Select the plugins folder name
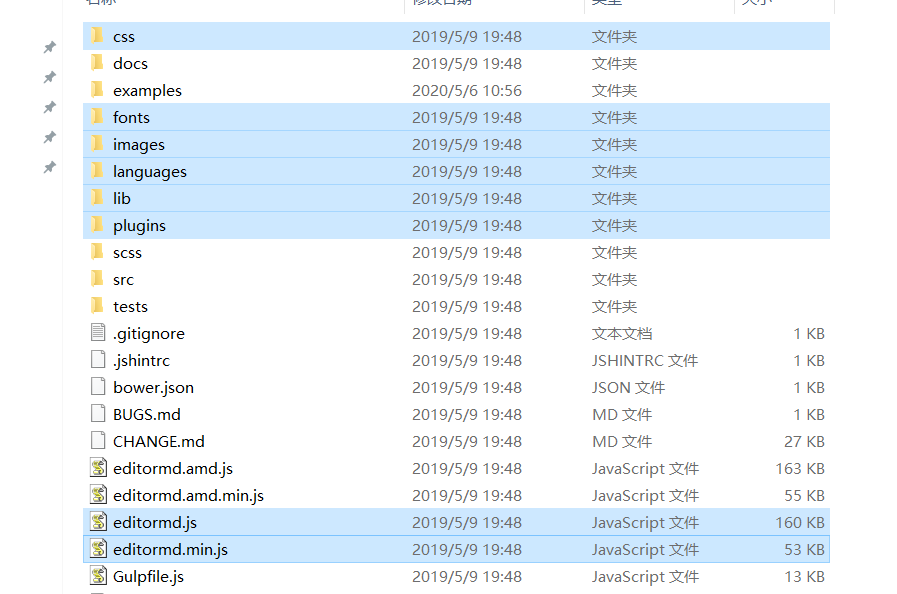This screenshot has height=594, width=897. (140, 225)
